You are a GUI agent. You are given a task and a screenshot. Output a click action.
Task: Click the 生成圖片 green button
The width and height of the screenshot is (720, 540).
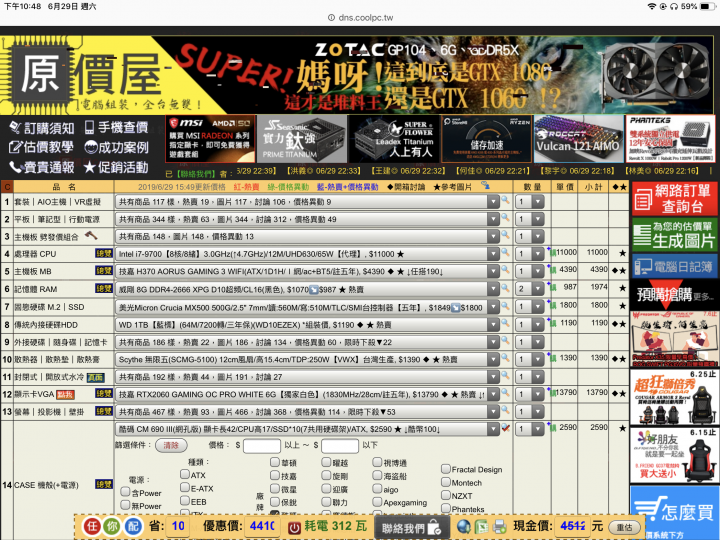(674, 234)
